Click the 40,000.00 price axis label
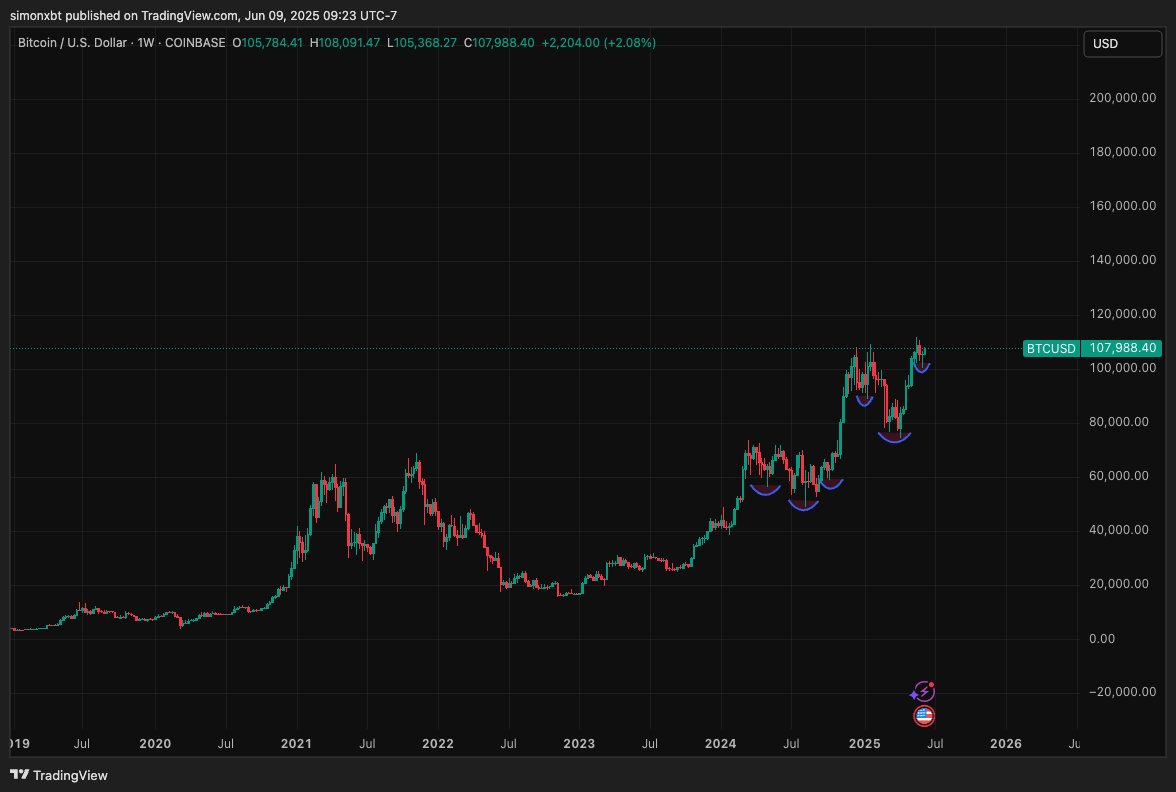The height and width of the screenshot is (792, 1176). tap(1118, 530)
